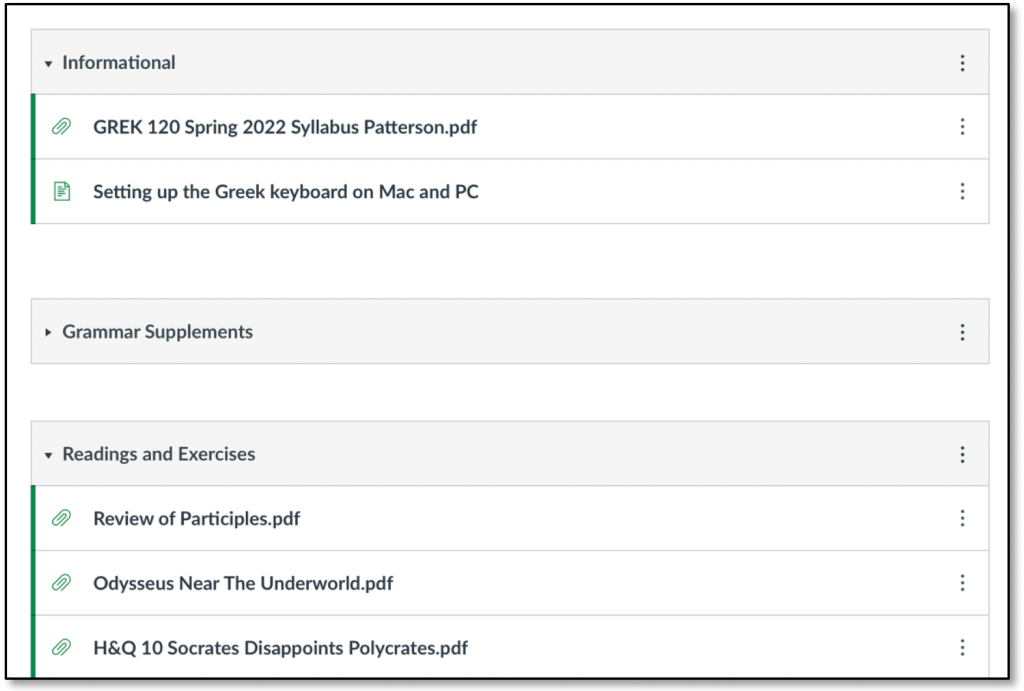The height and width of the screenshot is (691, 1024).
Task: Open options for Odysseus Near The Underworld
Action: 962,583
